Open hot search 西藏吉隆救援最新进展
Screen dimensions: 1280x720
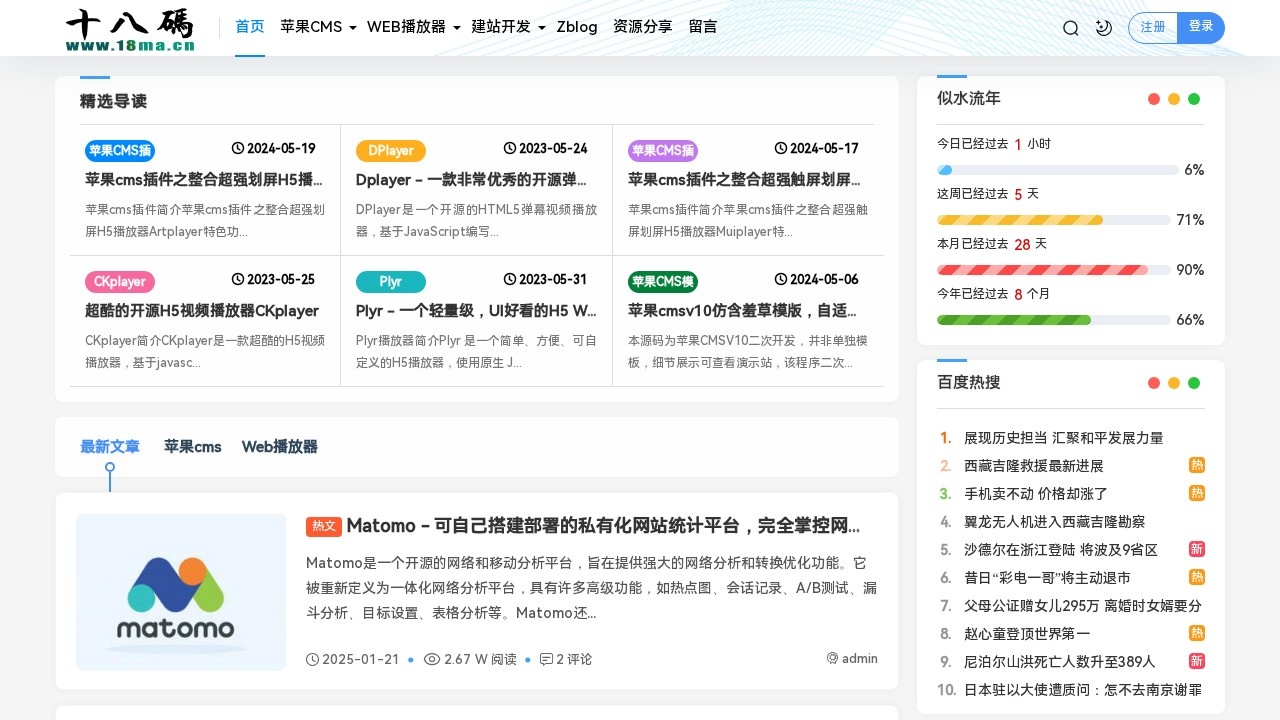pos(1034,466)
